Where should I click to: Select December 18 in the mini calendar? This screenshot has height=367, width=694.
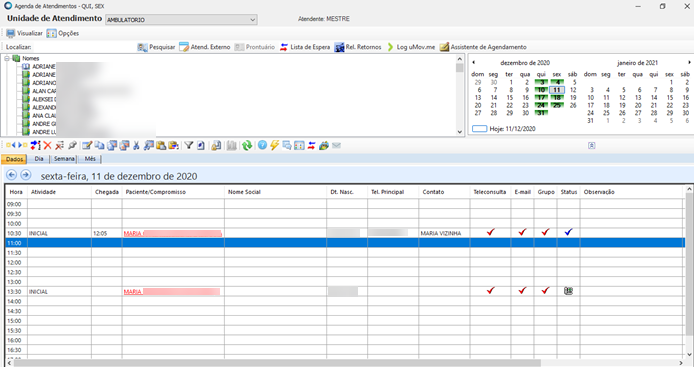point(557,97)
